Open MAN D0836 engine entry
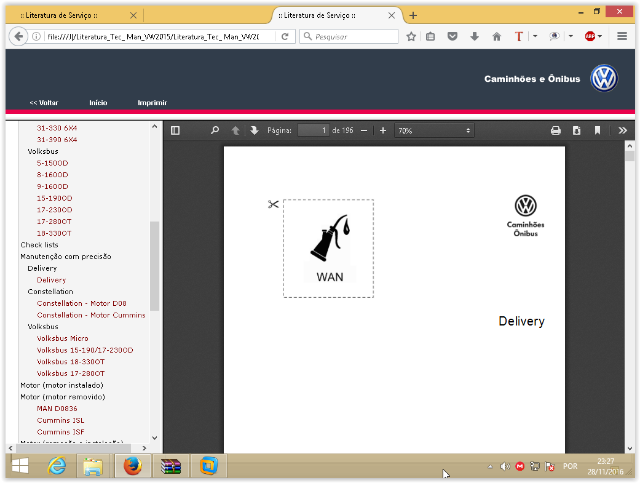Screen dimensions: 640x483 click(57, 409)
